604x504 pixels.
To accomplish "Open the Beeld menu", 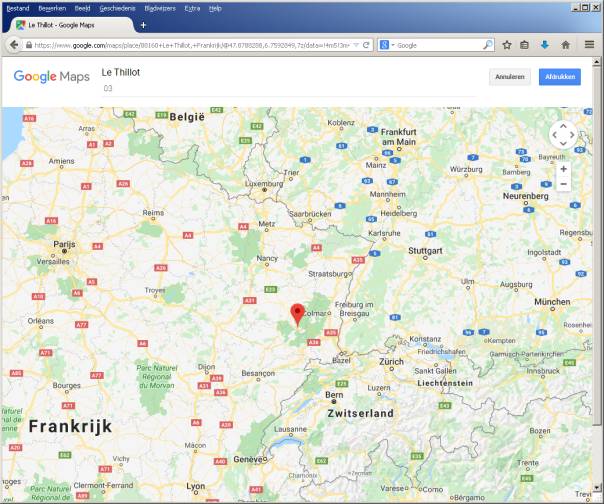I will [x=82, y=8].
